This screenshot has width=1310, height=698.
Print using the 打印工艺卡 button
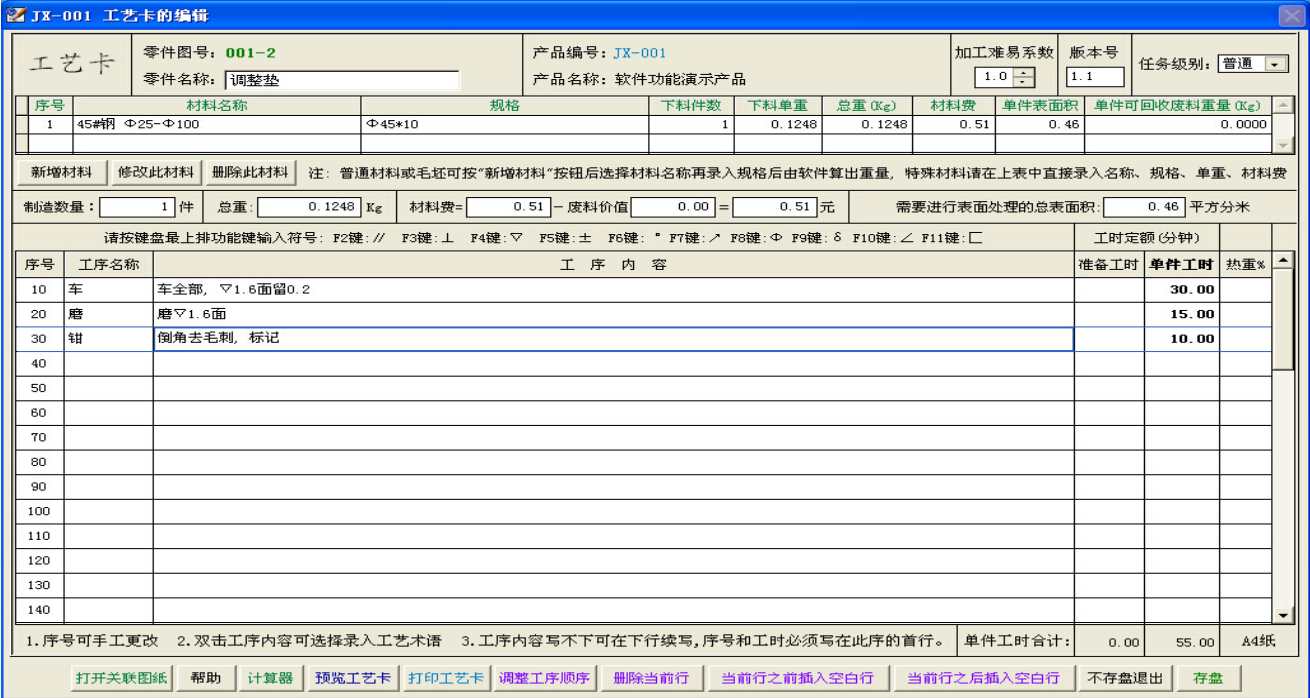click(444, 678)
